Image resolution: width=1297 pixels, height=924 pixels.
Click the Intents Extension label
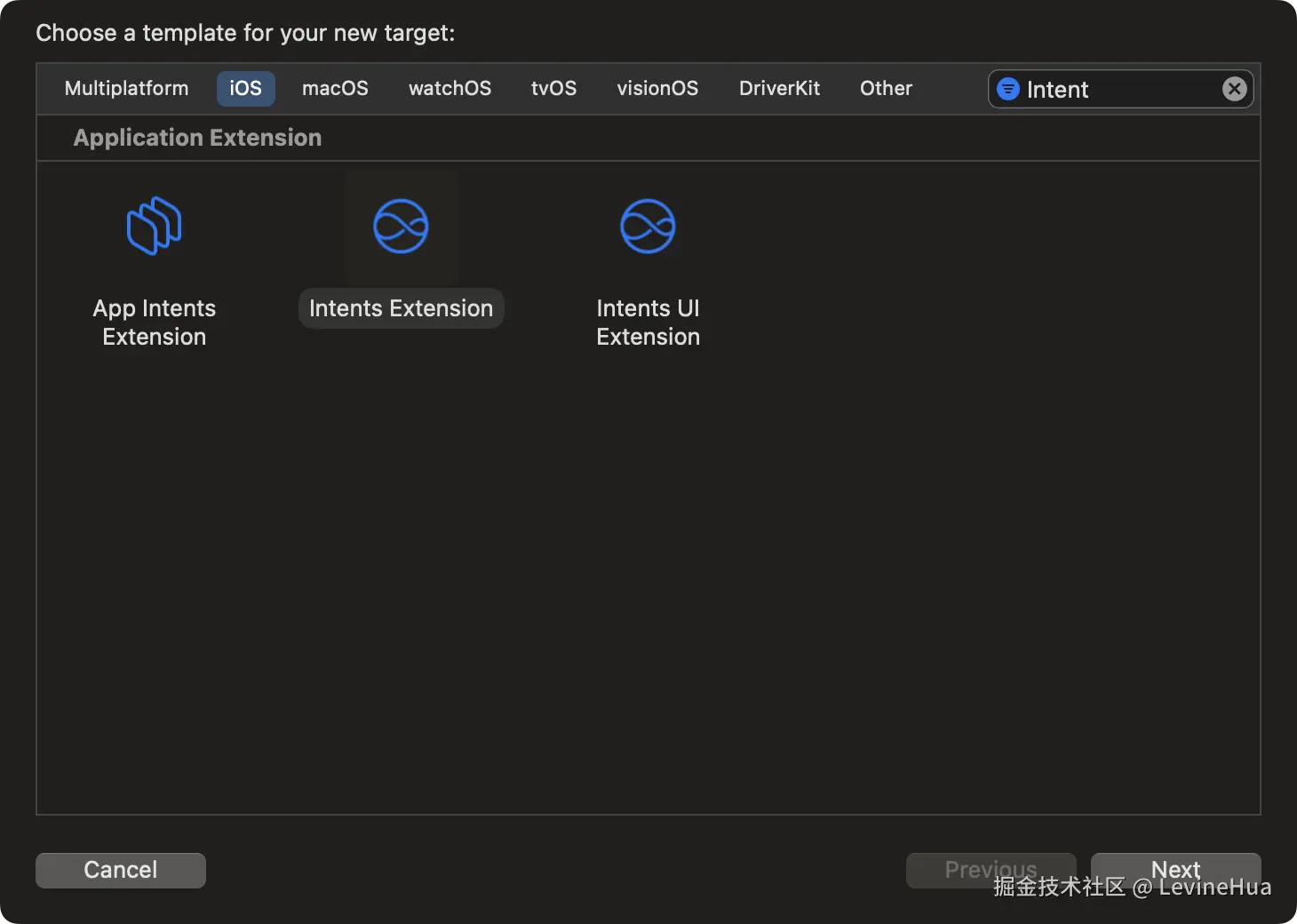tap(401, 308)
